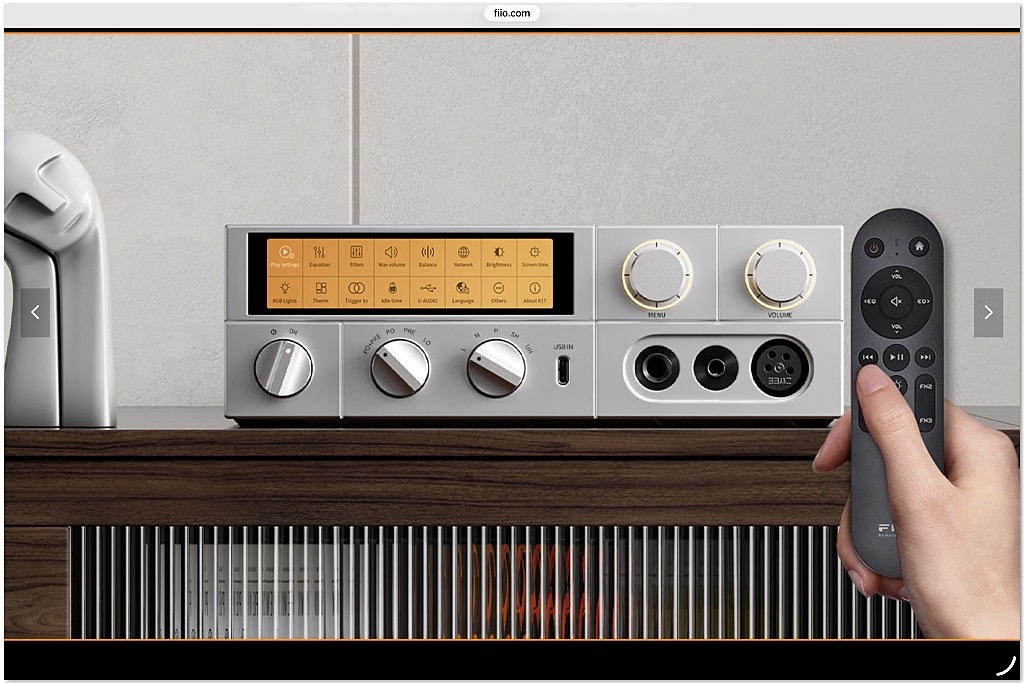Click the right EQ button on the remote

(x=923, y=301)
